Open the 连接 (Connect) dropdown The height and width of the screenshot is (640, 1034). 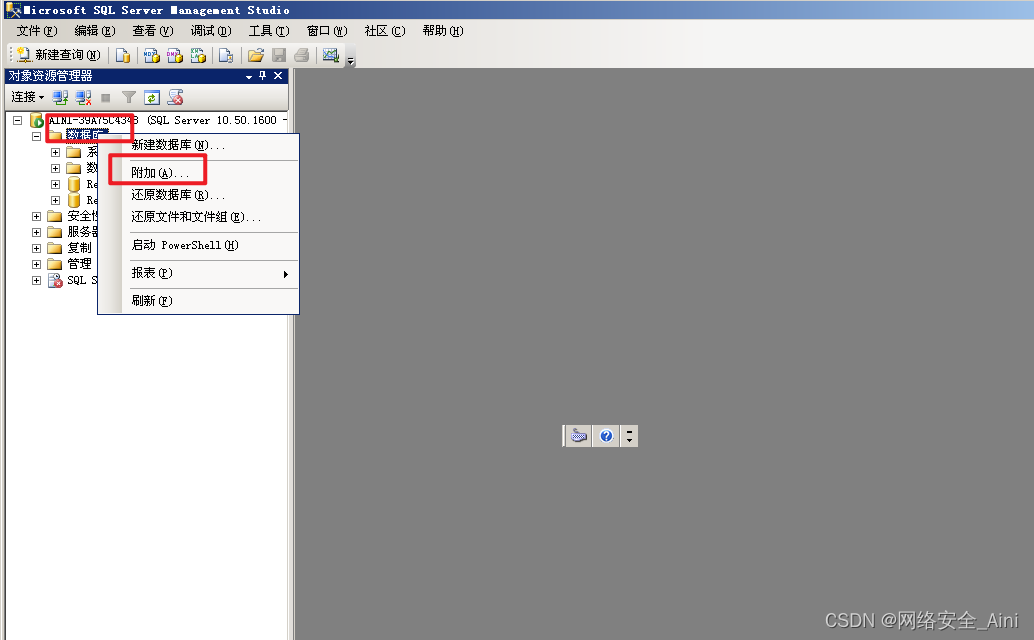pos(28,98)
